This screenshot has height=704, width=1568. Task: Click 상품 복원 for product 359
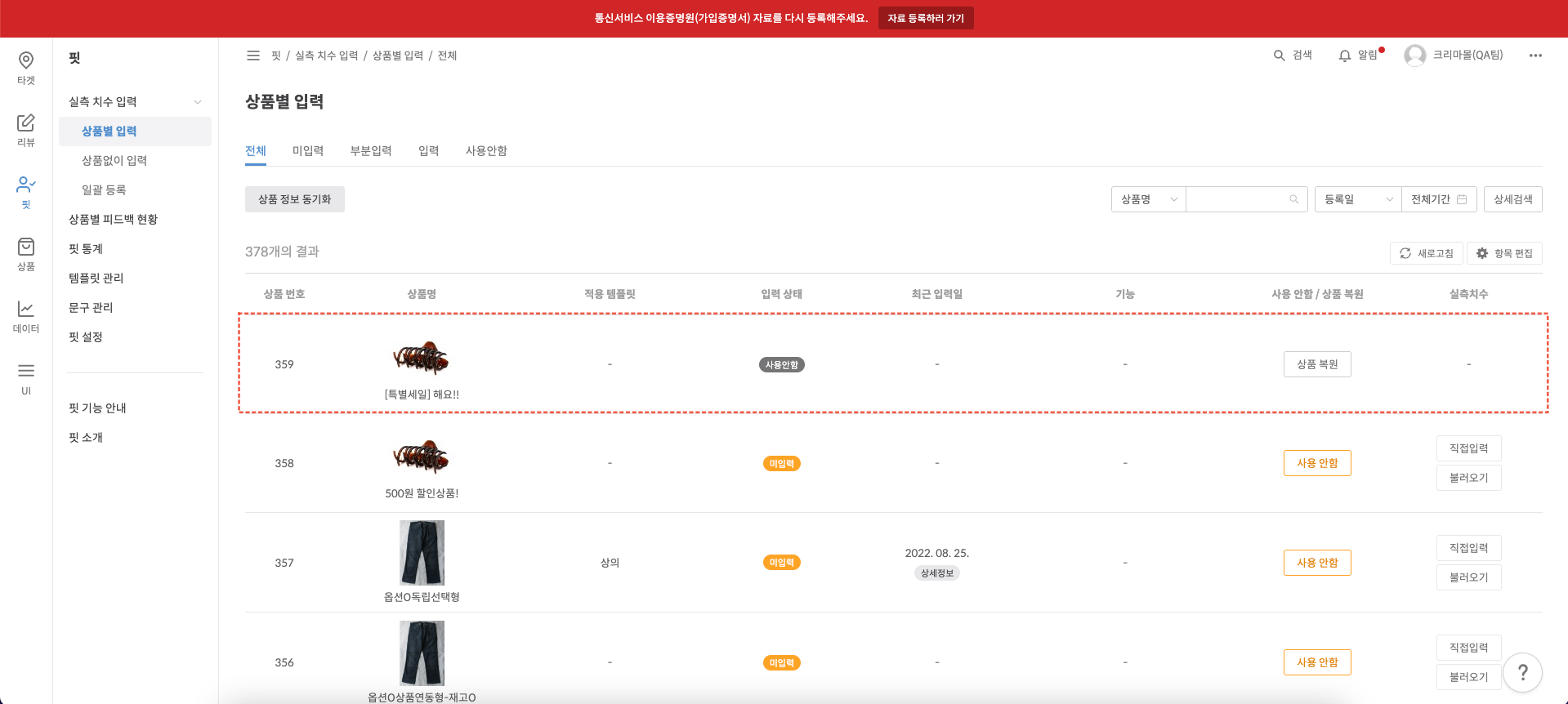(x=1317, y=364)
